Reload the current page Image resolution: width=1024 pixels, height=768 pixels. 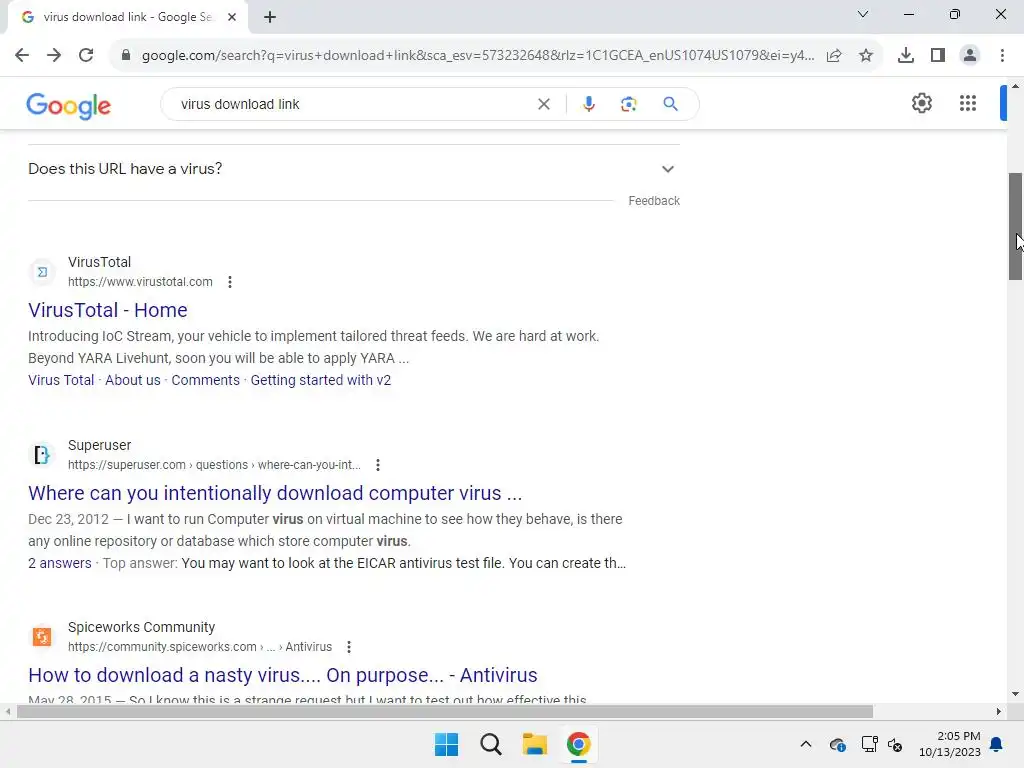point(86,56)
